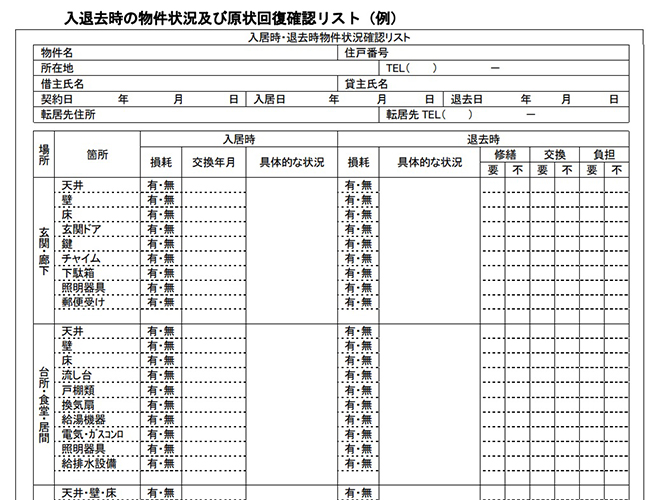This screenshot has height=500, width=660.
Task: Click the 貸主氏名 field label
Action: point(366,83)
